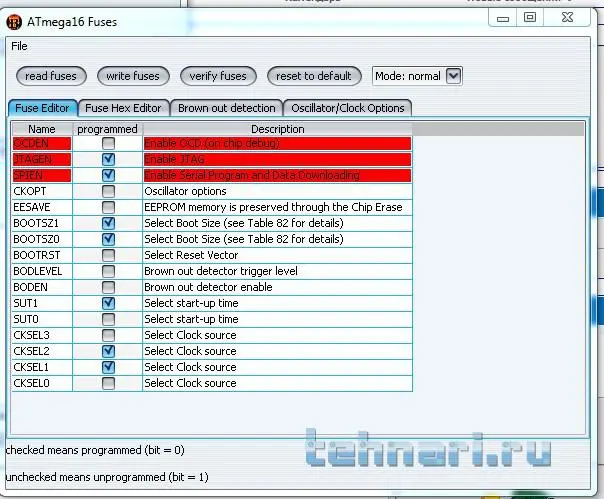Maximize the ATmega16 Fuses window
The image size is (604, 499).
pyautogui.click(x=530, y=18)
